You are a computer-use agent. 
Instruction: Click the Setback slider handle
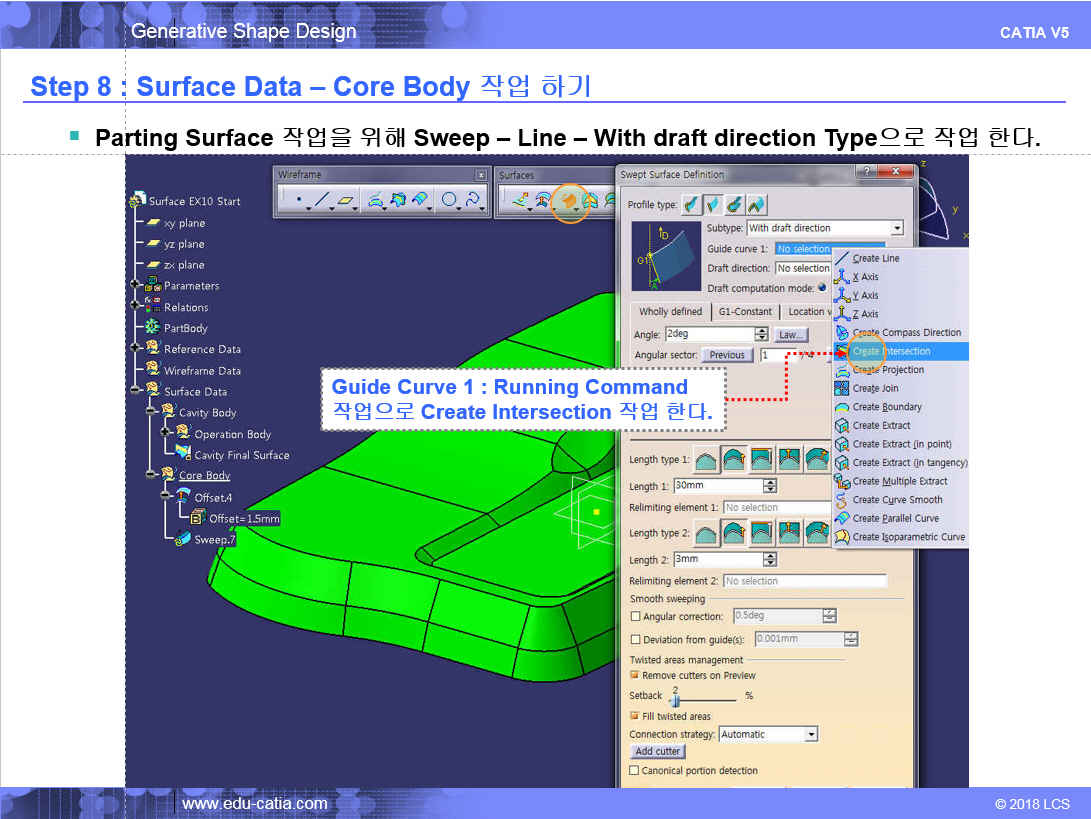coord(674,700)
